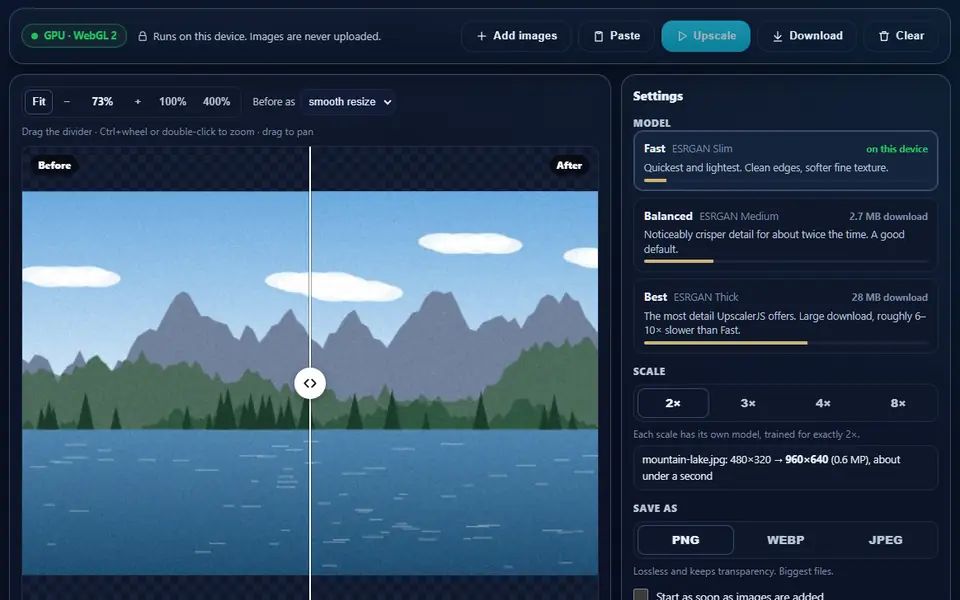Click the mountain lake preview image
The height and width of the screenshot is (600, 960).
pos(310,383)
